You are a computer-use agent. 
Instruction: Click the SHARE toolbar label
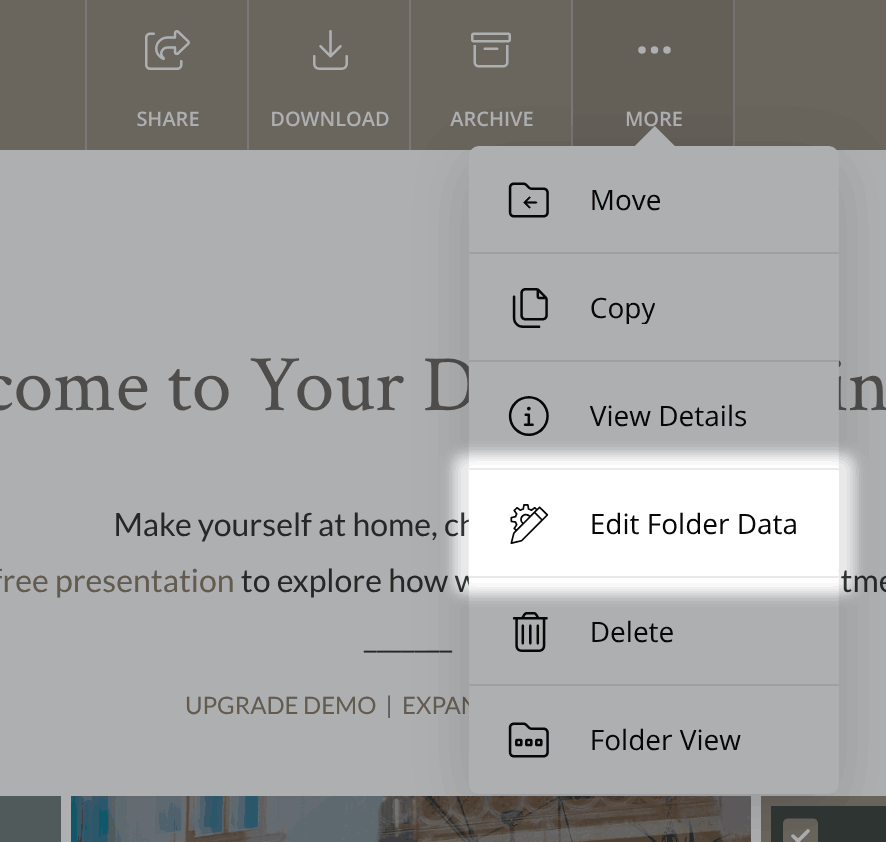click(x=167, y=119)
